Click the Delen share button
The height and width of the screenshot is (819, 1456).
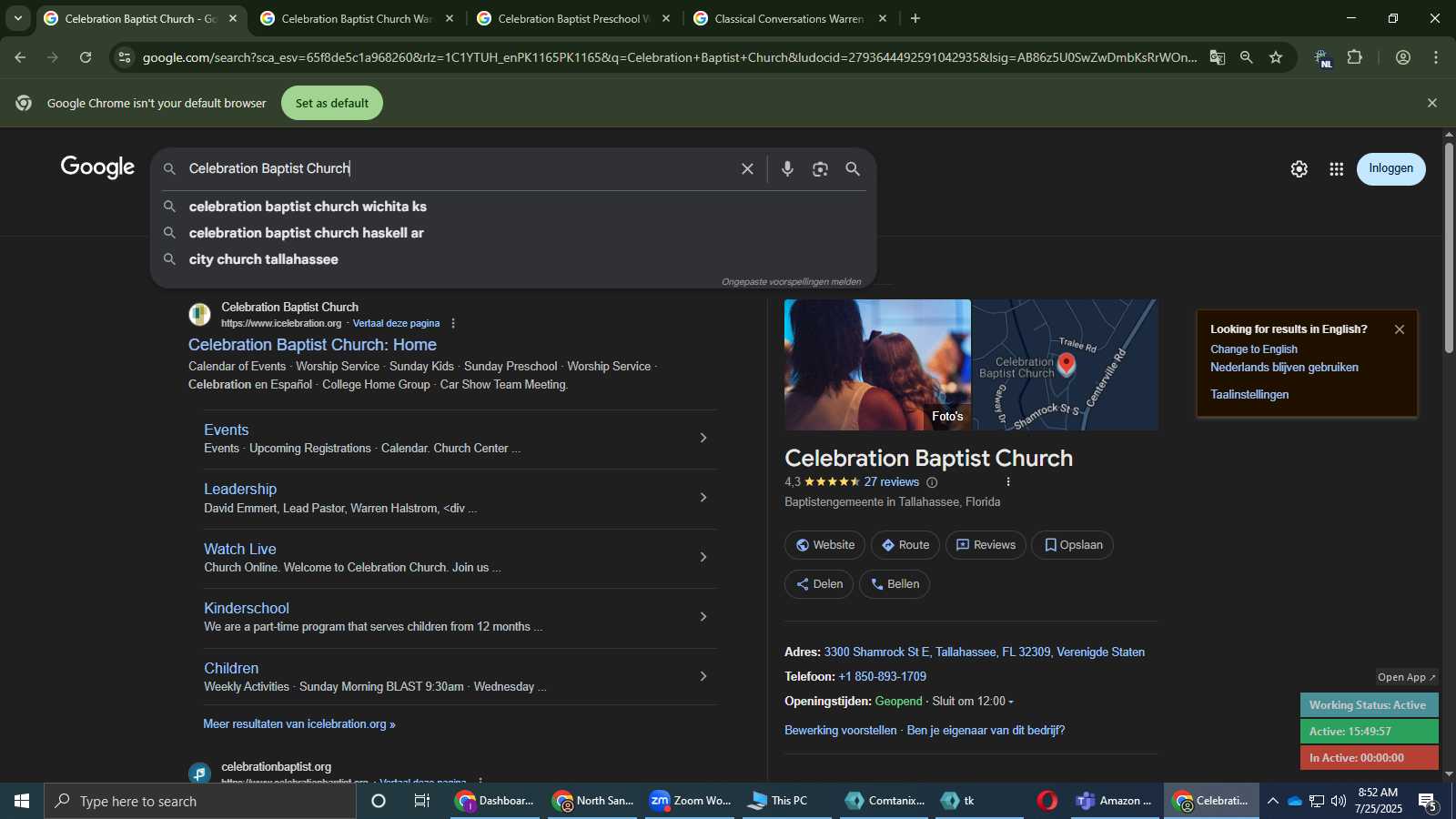[x=819, y=584]
